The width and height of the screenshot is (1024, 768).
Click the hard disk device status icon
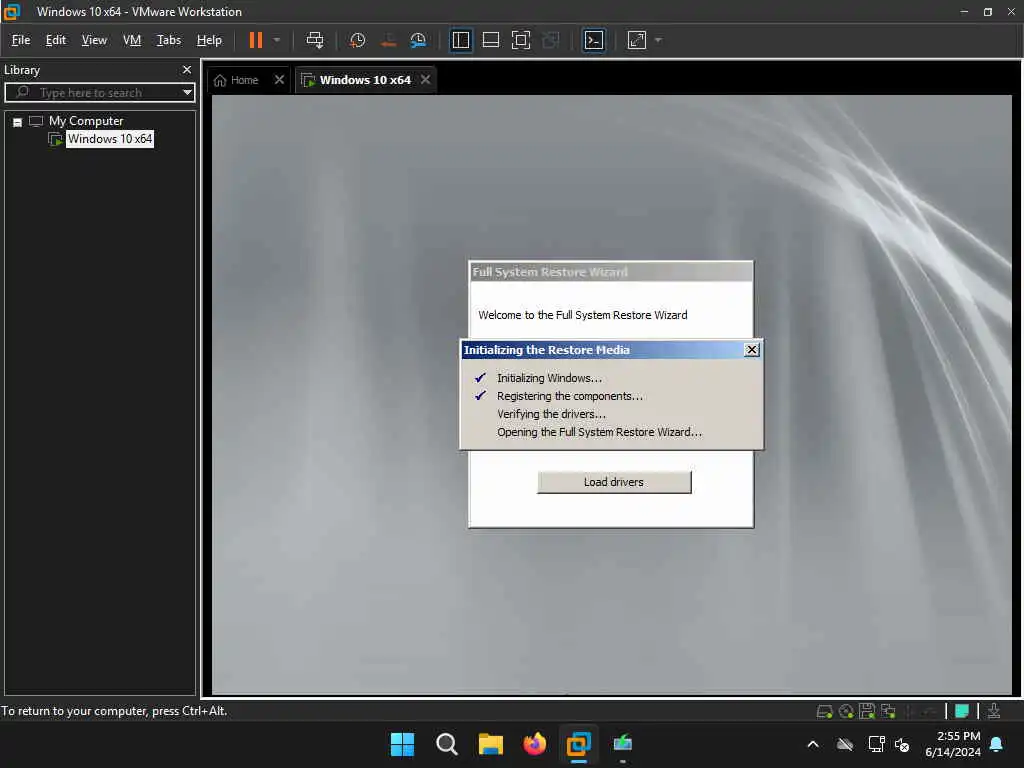(825, 711)
